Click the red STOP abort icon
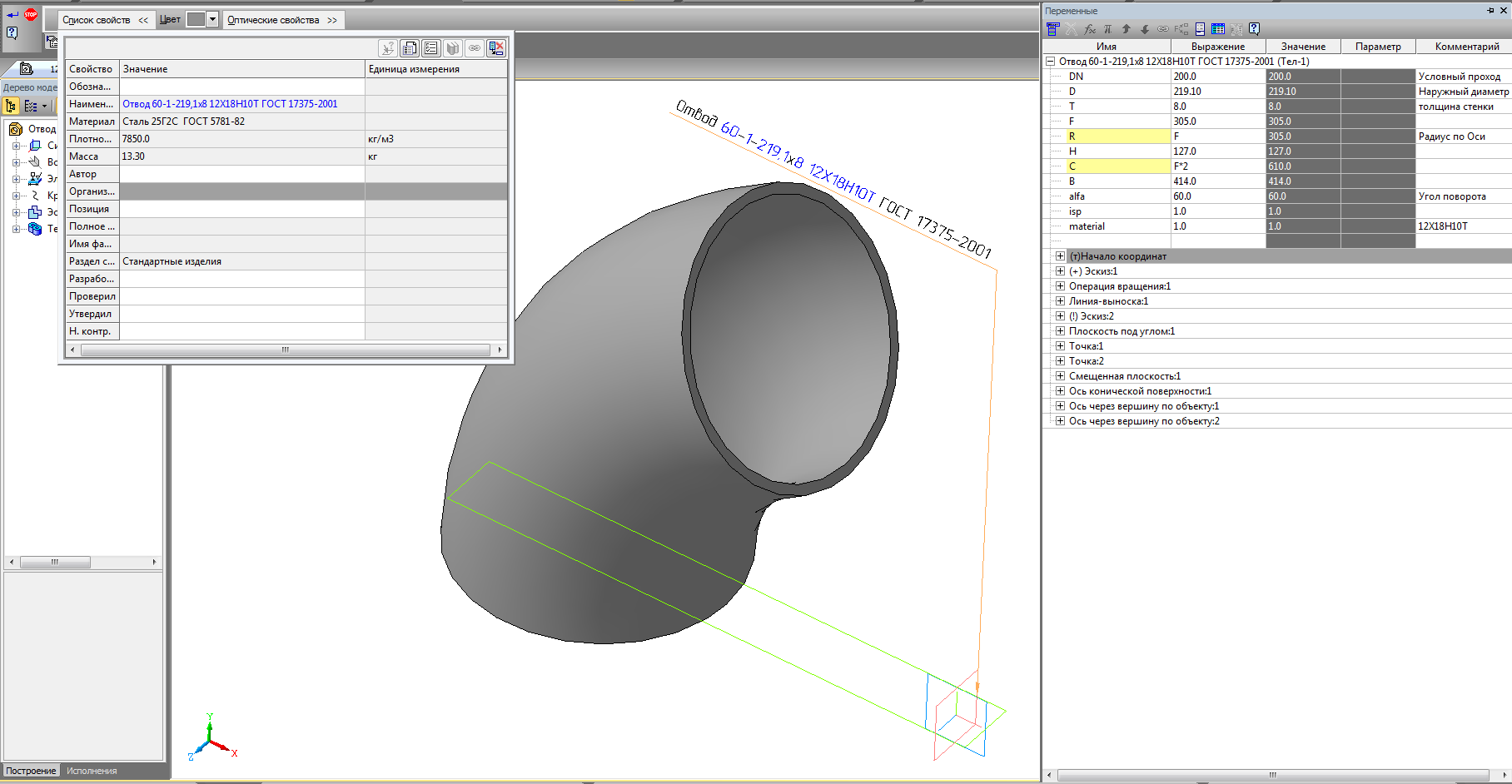Viewport: 1512px width, 784px height. (31, 14)
